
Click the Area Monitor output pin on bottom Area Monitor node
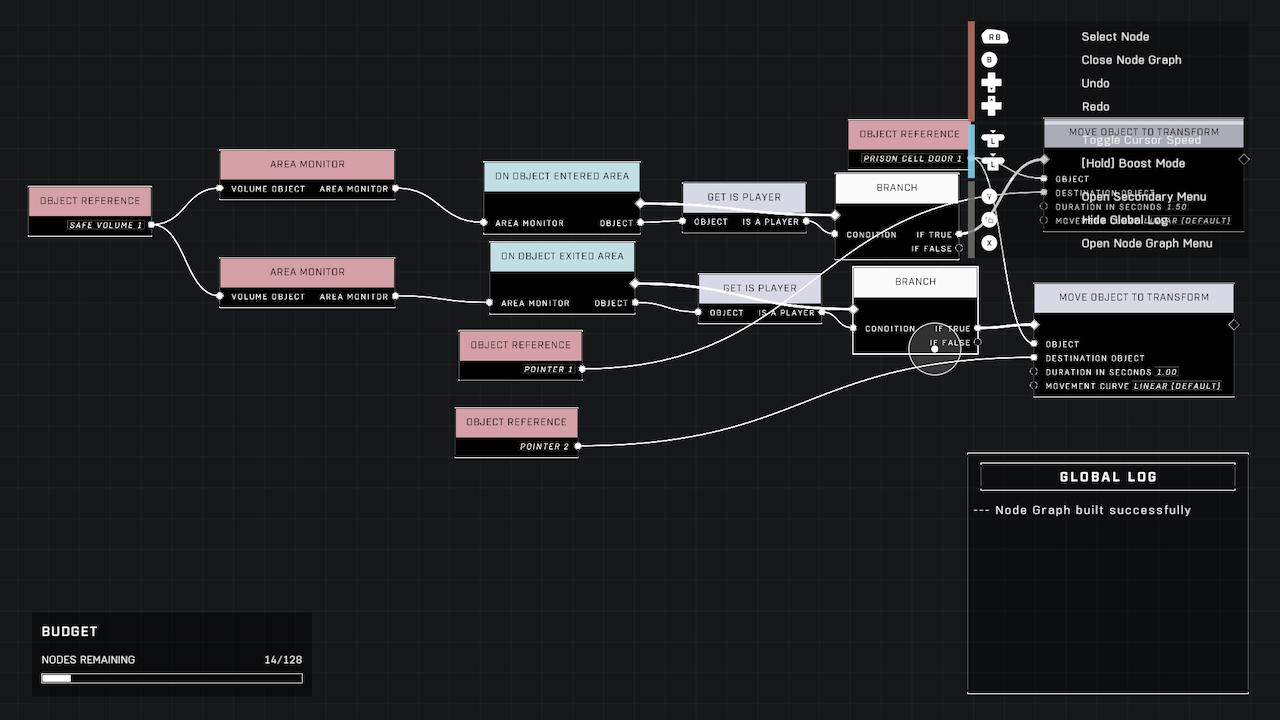point(396,296)
